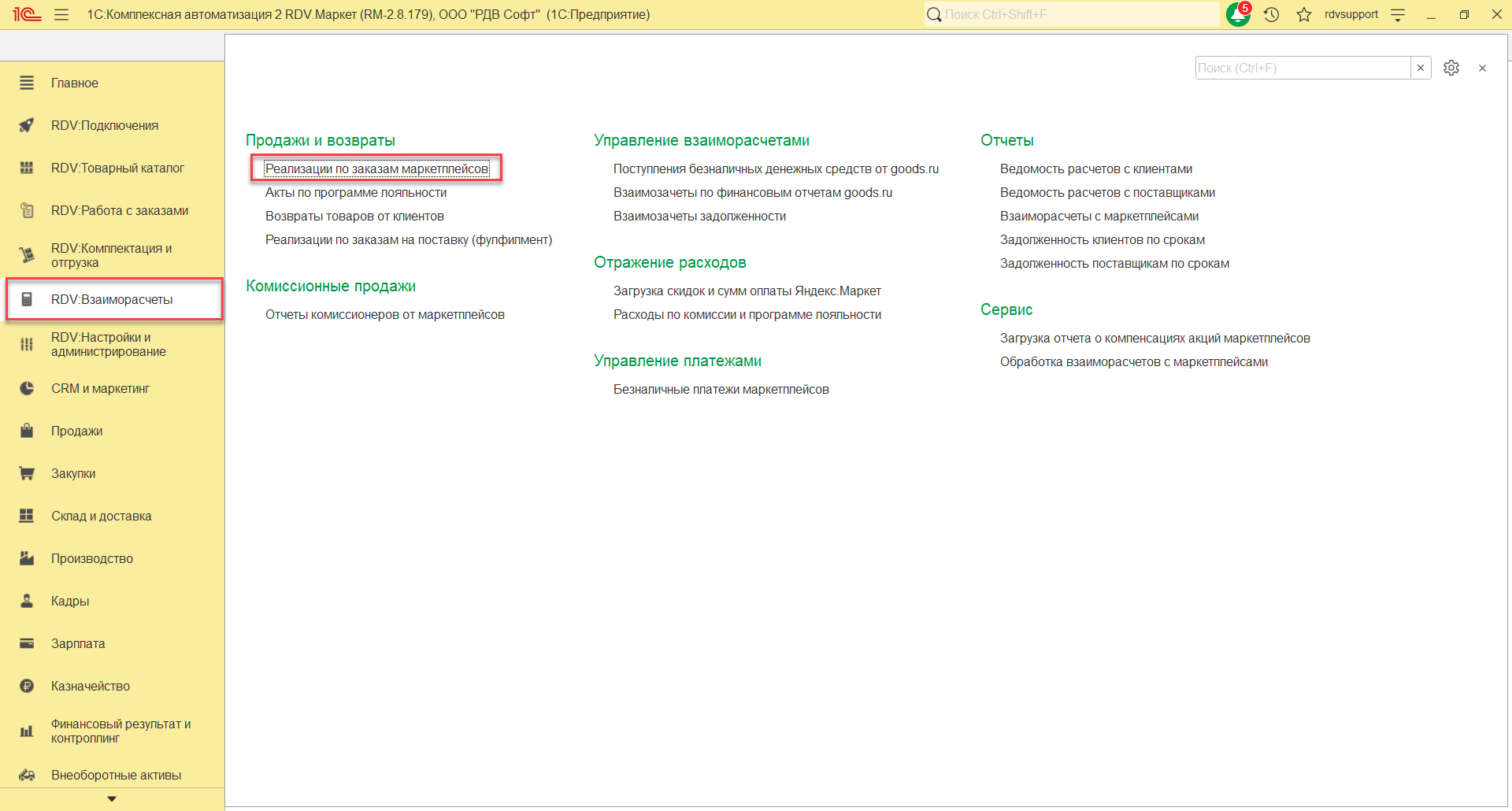The width and height of the screenshot is (1512, 811).
Task: Click the Управление взаиморасчетами heading
Action: coord(702,140)
